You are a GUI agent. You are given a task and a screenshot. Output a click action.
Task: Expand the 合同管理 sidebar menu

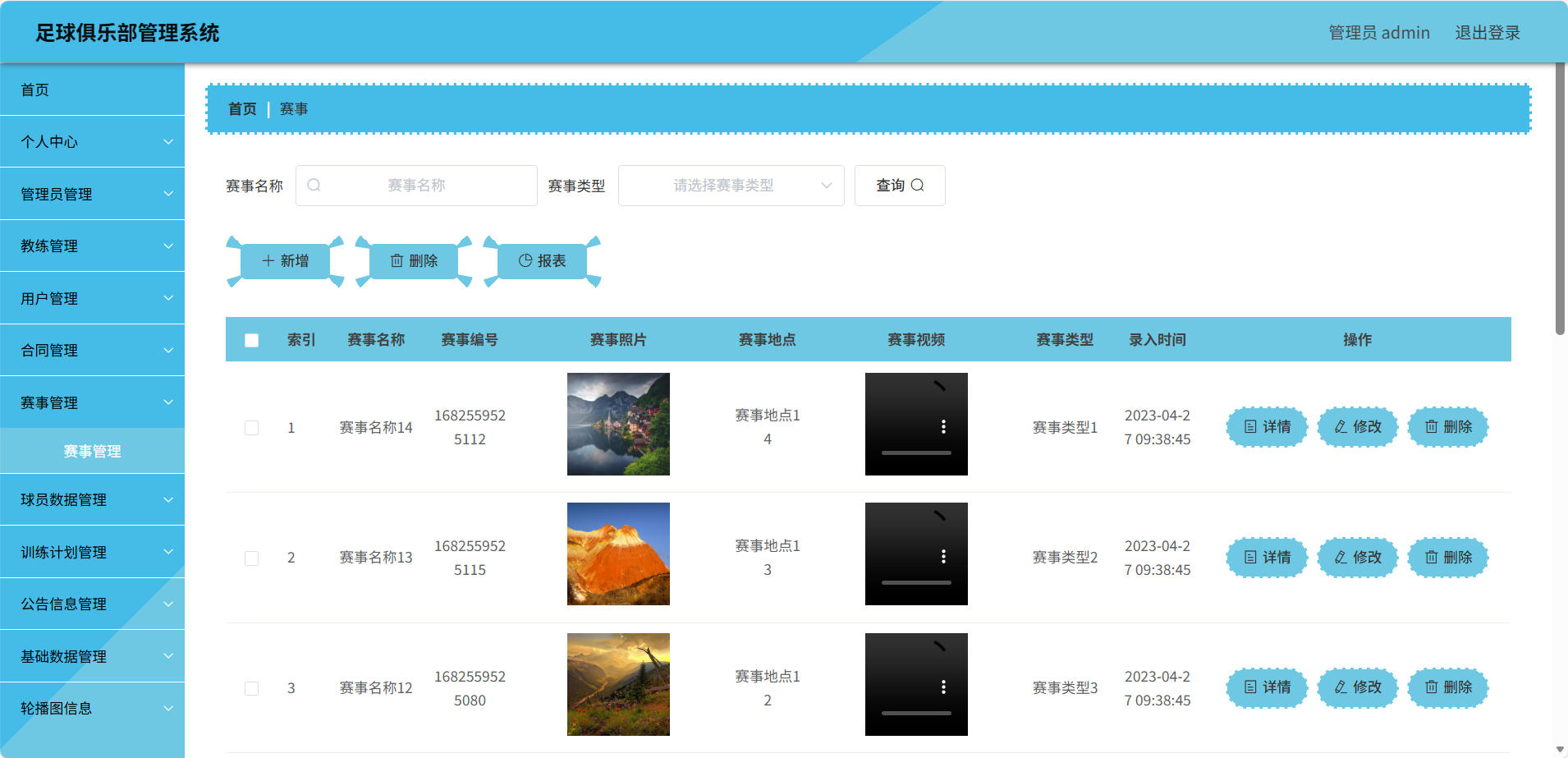pyautogui.click(x=92, y=350)
